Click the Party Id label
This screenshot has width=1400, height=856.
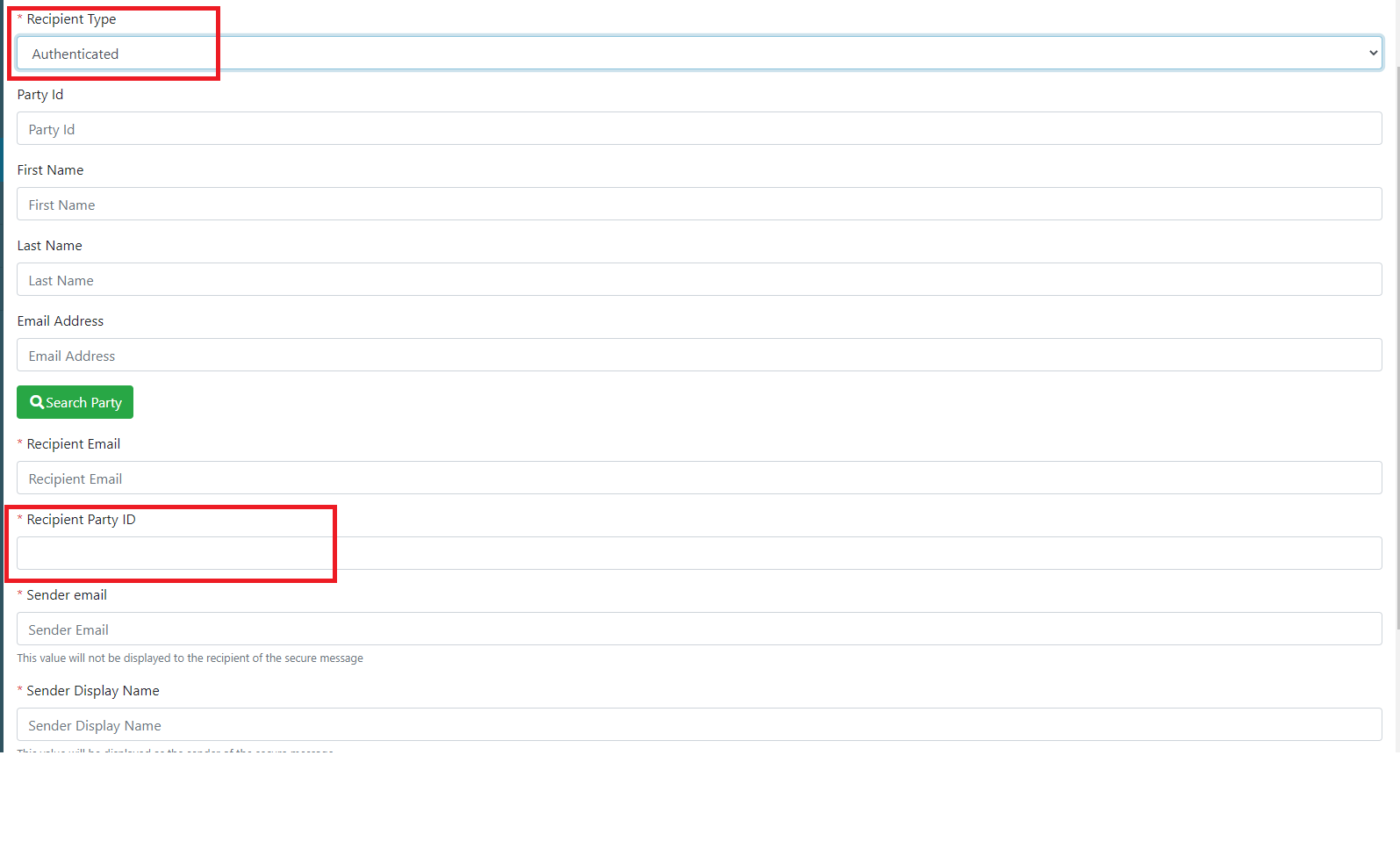tap(39, 95)
